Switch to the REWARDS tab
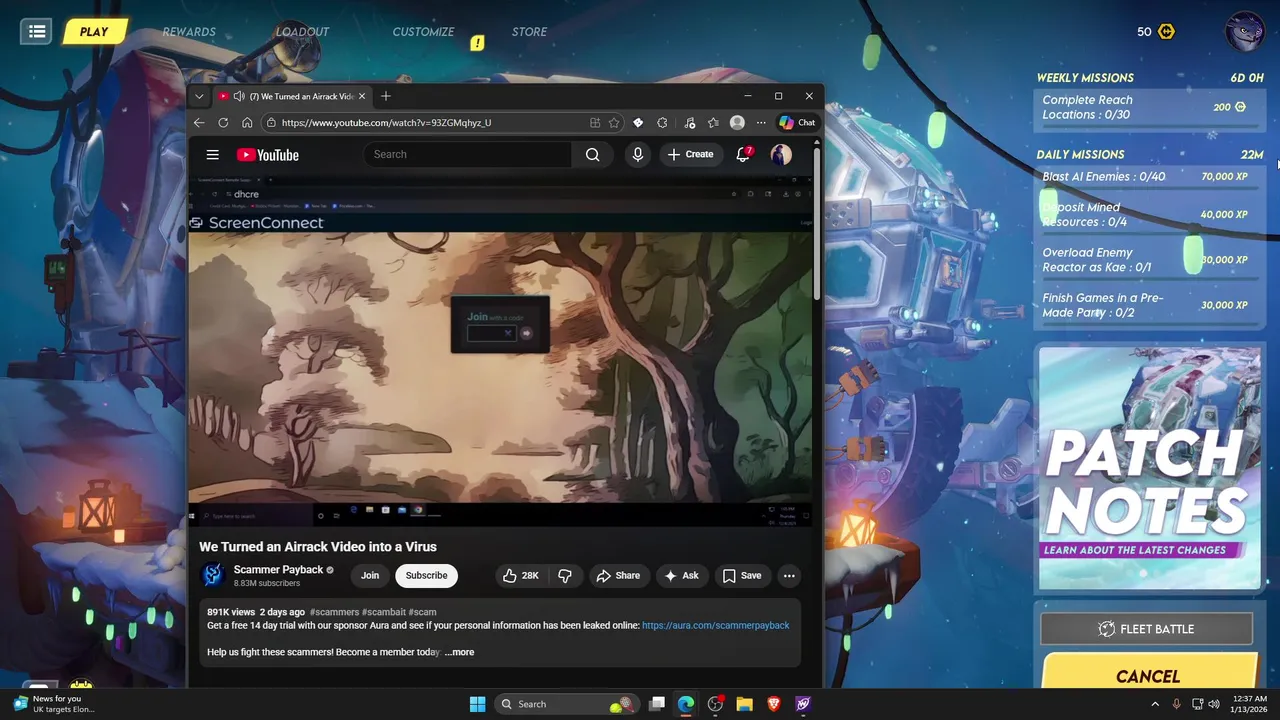 (189, 32)
